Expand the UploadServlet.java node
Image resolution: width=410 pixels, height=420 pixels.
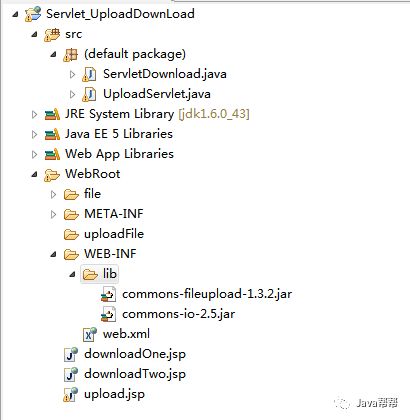click(x=72, y=94)
